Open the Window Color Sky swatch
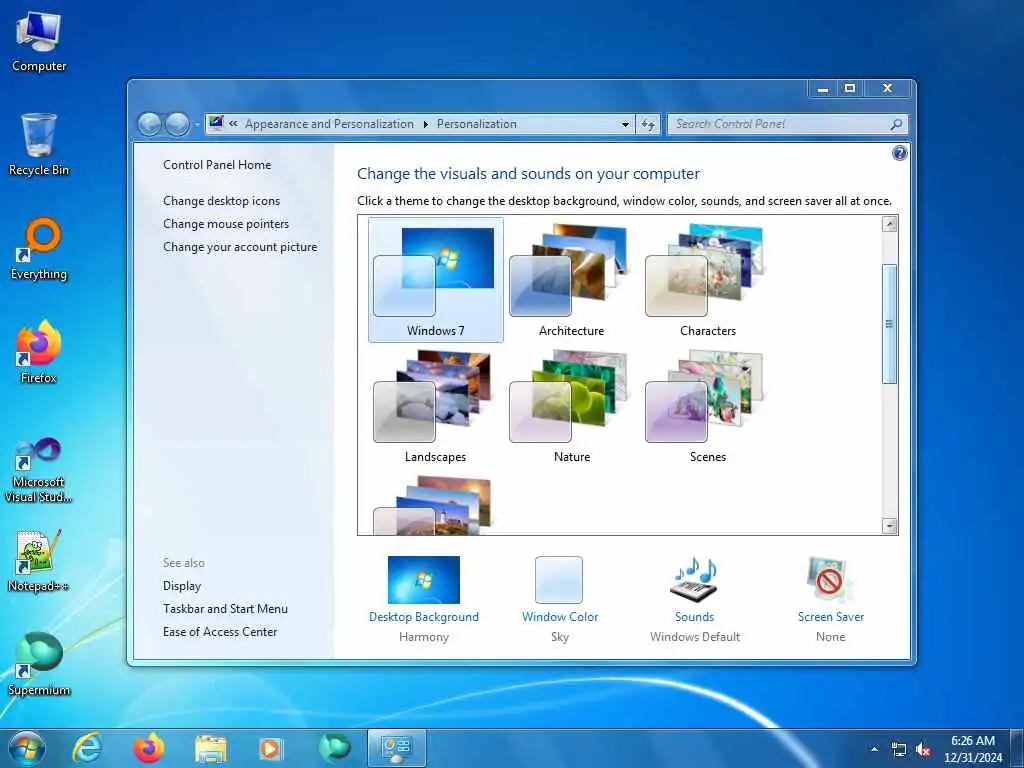This screenshot has width=1024, height=768. click(x=559, y=580)
